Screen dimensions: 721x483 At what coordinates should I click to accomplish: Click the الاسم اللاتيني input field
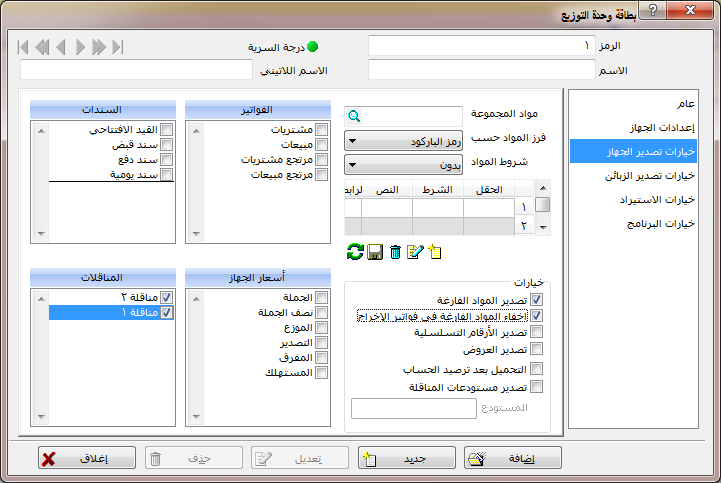coord(135,70)
